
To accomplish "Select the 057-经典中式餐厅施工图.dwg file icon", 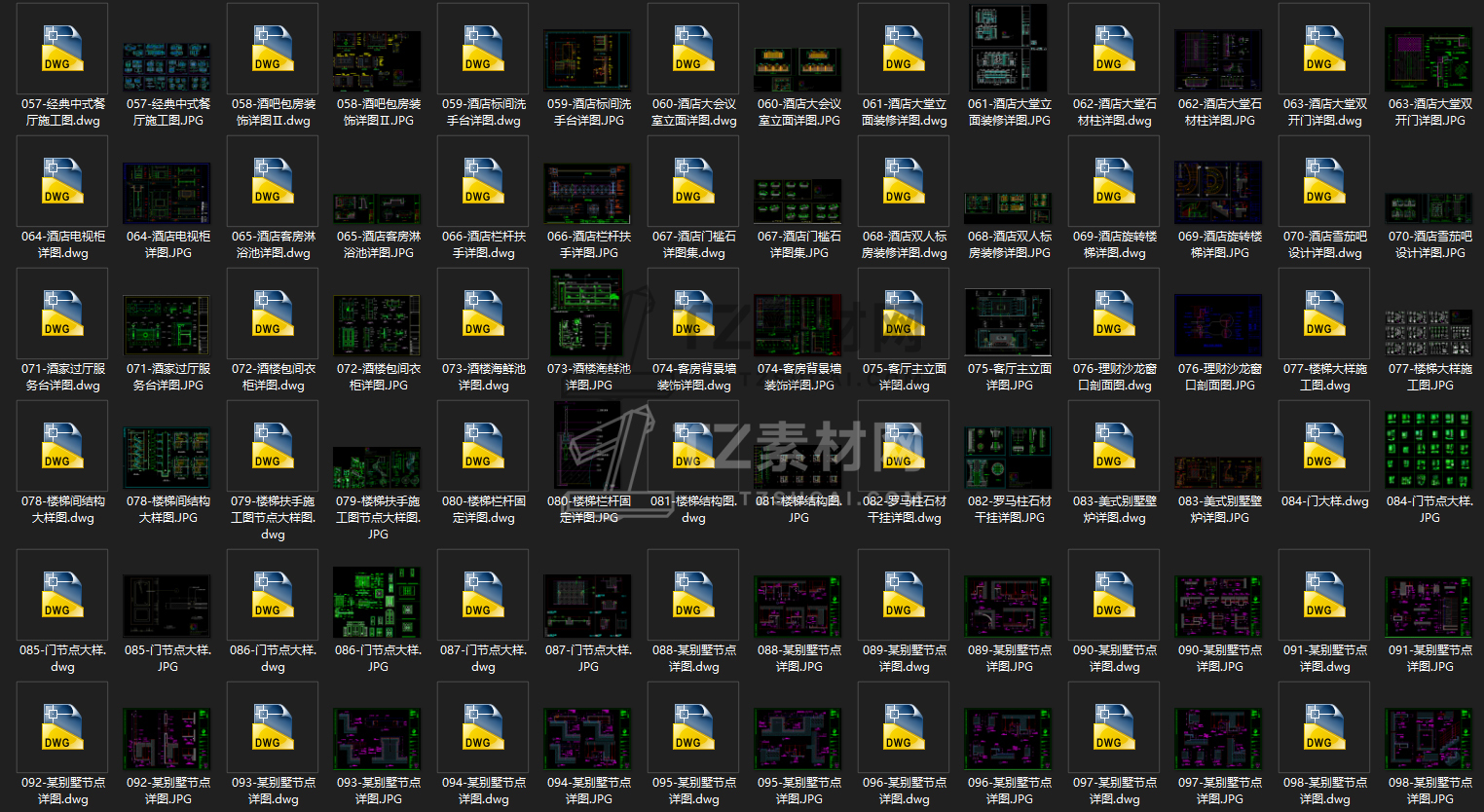I will (62, 49).
